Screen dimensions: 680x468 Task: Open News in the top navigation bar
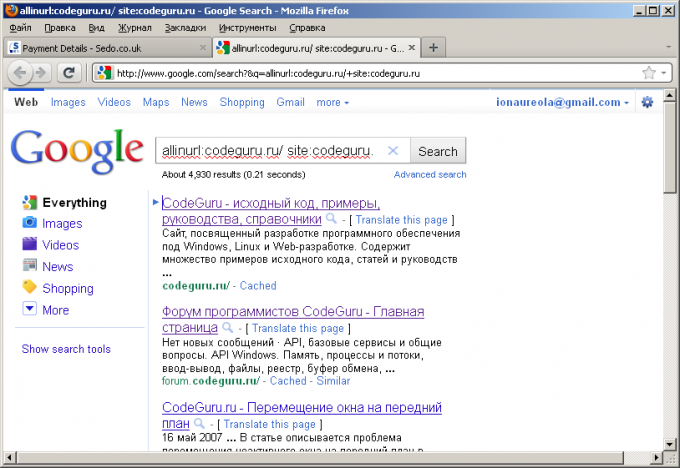pyautogui.click(x=194, y=102)
